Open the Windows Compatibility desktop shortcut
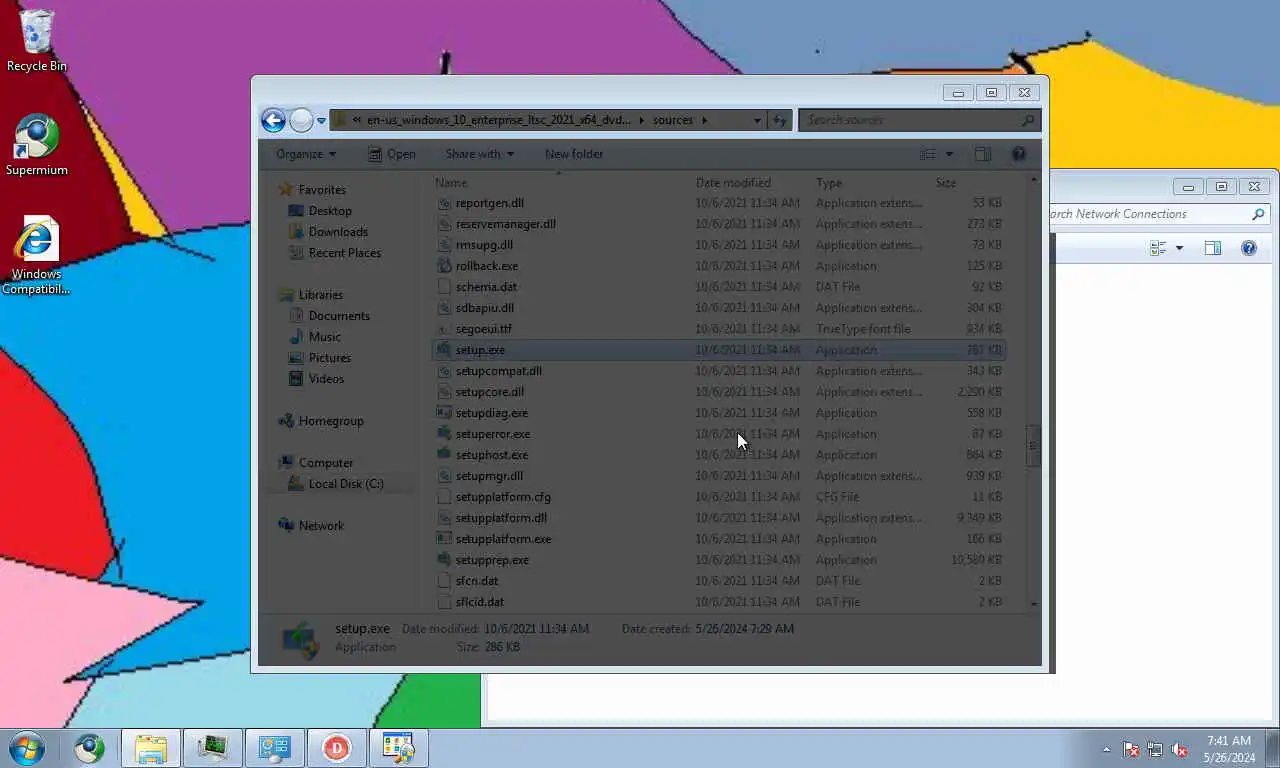Screen dimensions: 1280x768 click(36, 256)
